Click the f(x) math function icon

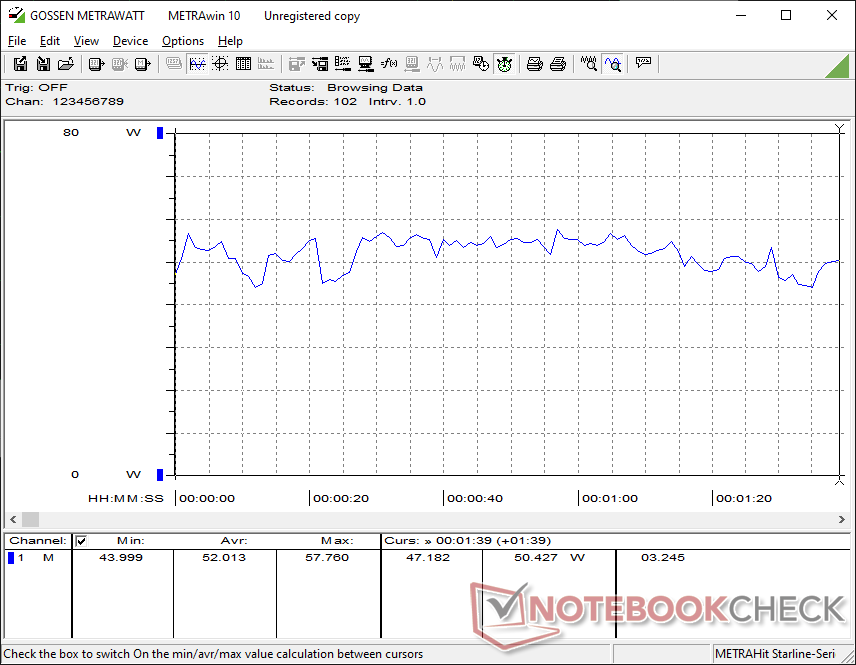pyautogui.click(x=389, y=64)
